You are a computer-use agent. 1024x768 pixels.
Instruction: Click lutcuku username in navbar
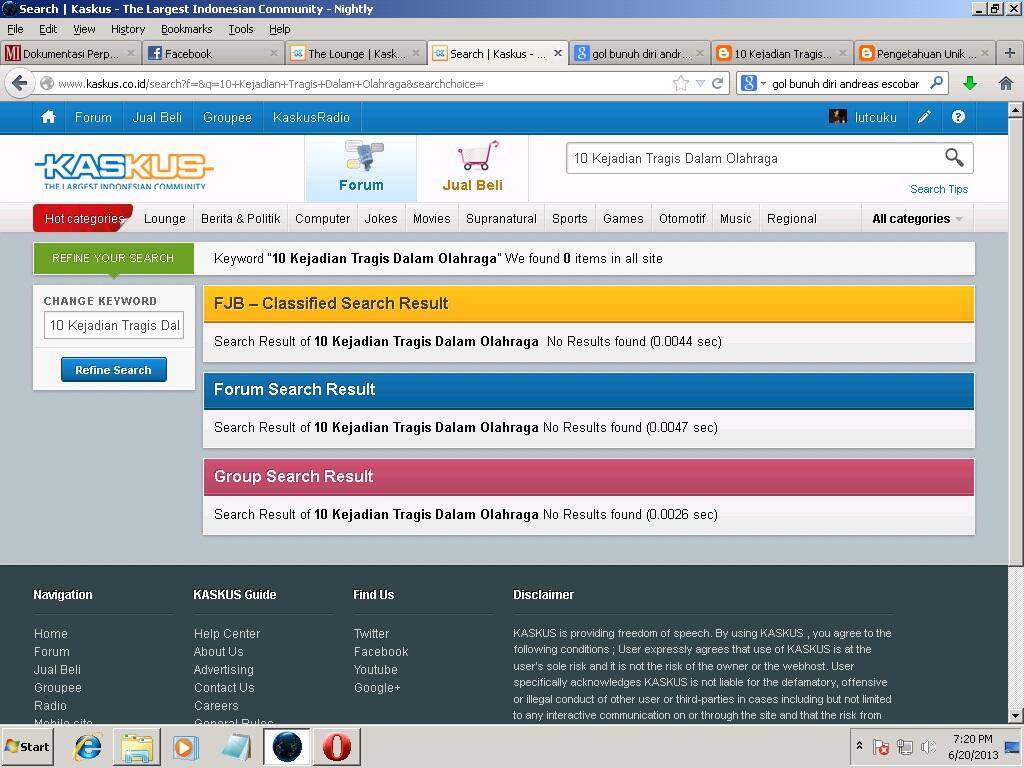coord(875,118)
